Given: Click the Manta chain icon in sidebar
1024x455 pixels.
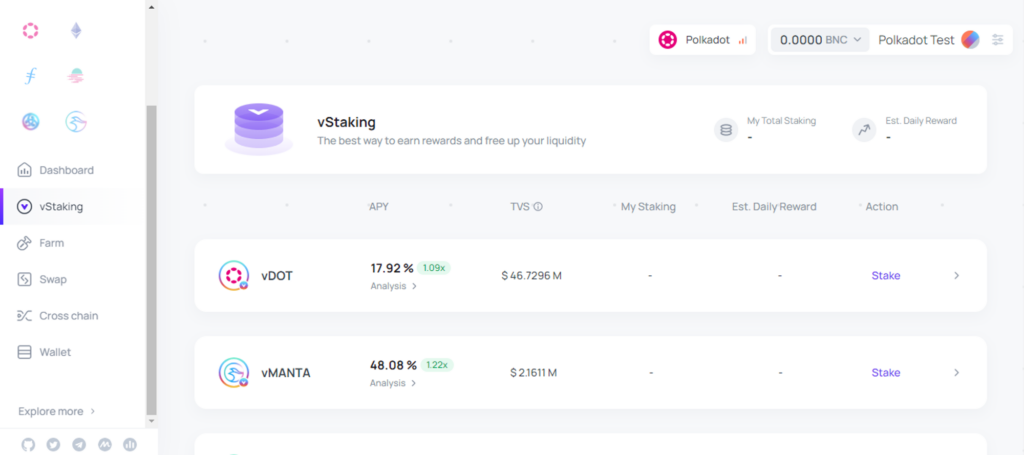Looking at the screenshot, I should [76, 121].
